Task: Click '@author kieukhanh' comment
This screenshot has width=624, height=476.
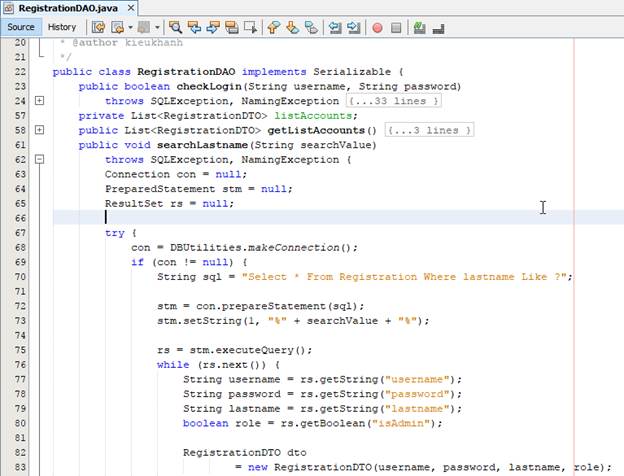Action: (x=127, y=43)
